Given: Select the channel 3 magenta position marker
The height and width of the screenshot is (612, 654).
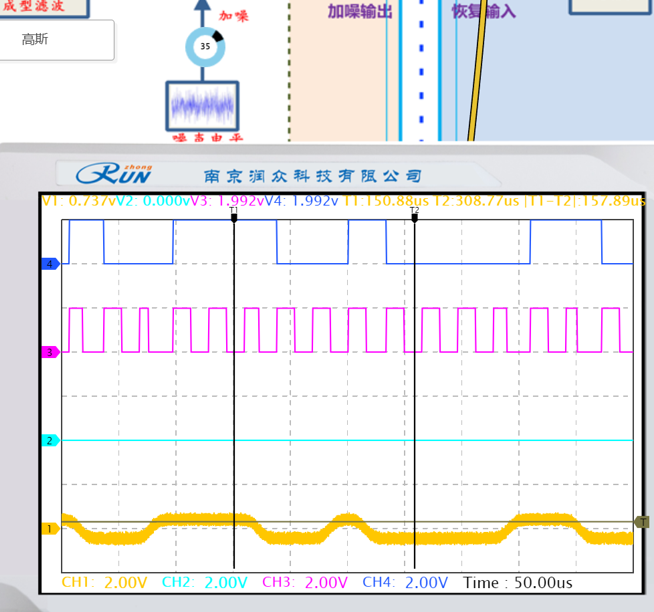Looking at the screenshot, I should pyautogui.click(x=50, y=352).
